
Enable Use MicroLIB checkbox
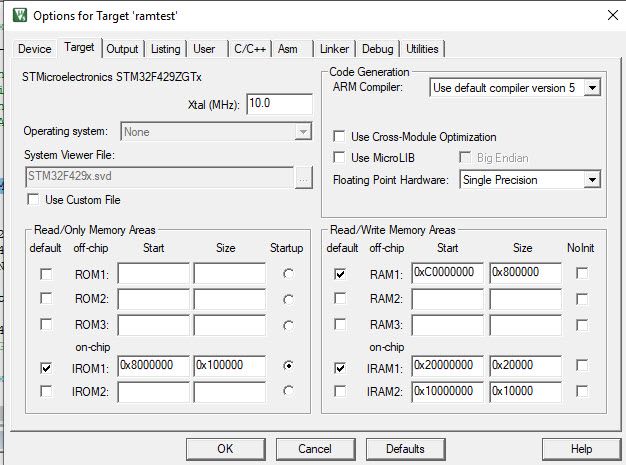click(339, 157)
